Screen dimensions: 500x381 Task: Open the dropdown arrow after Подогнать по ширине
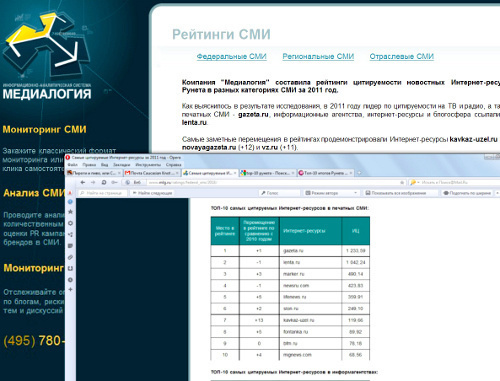[x=497, y=193]
